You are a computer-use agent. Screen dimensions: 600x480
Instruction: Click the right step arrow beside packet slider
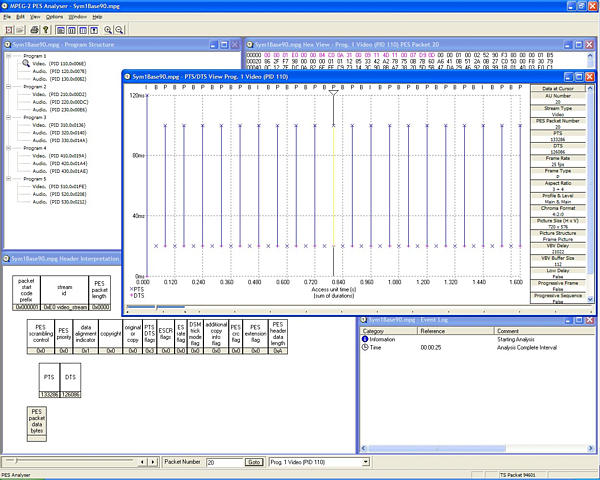(x=153, y=462)
